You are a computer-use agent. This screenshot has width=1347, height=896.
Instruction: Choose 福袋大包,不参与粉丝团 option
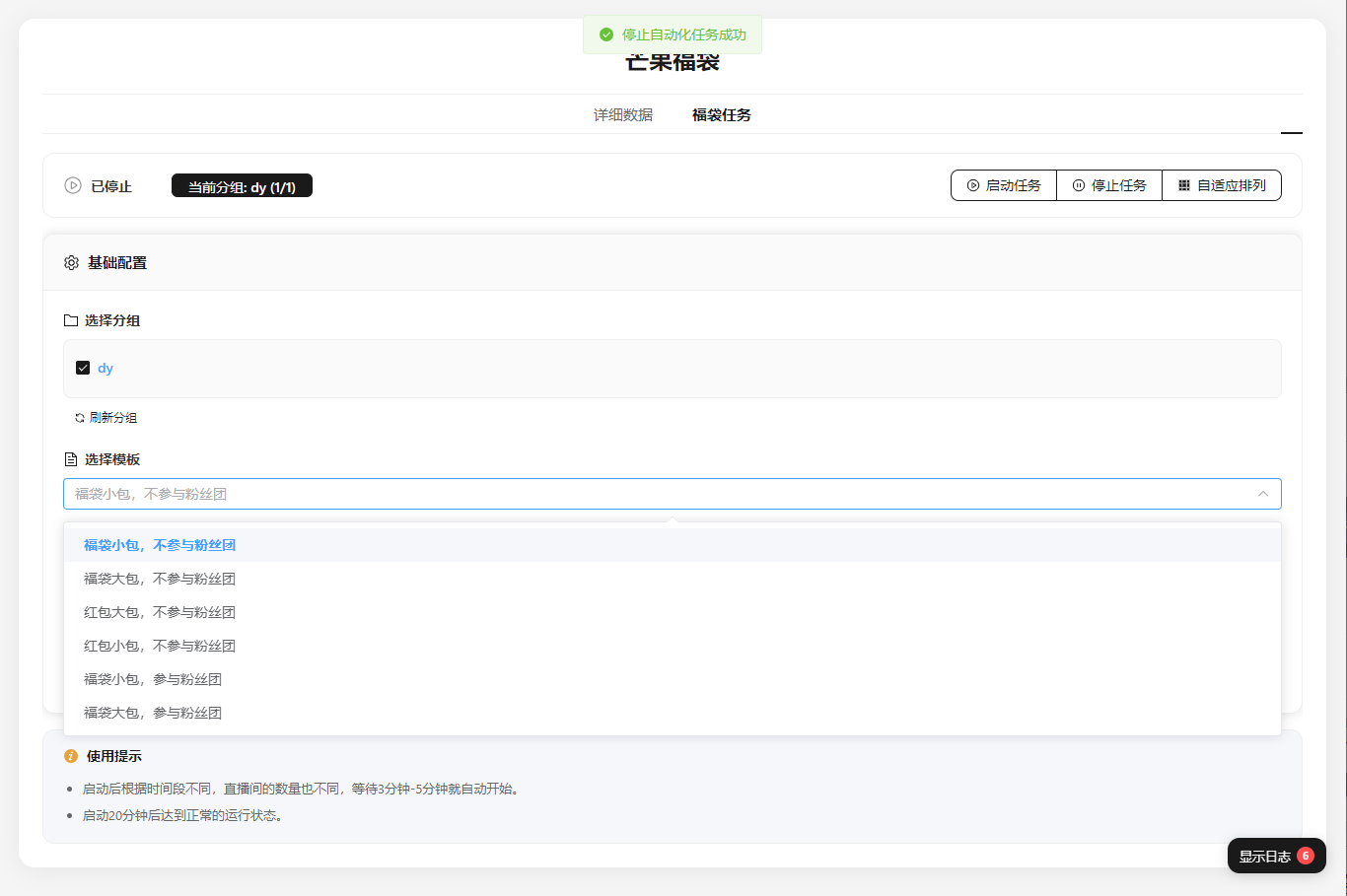coord(160,579)
